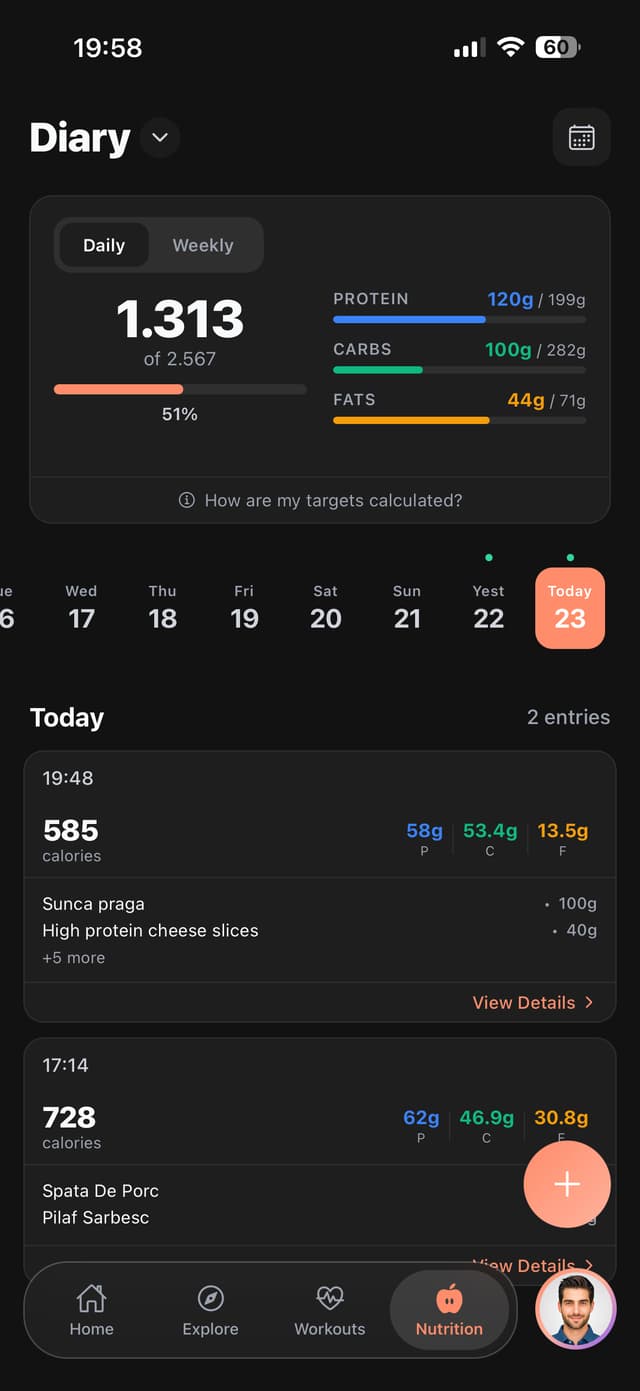Tap the info icon beside targets question
Viewport: 640px width, 1391px height.
pos(186,500)
